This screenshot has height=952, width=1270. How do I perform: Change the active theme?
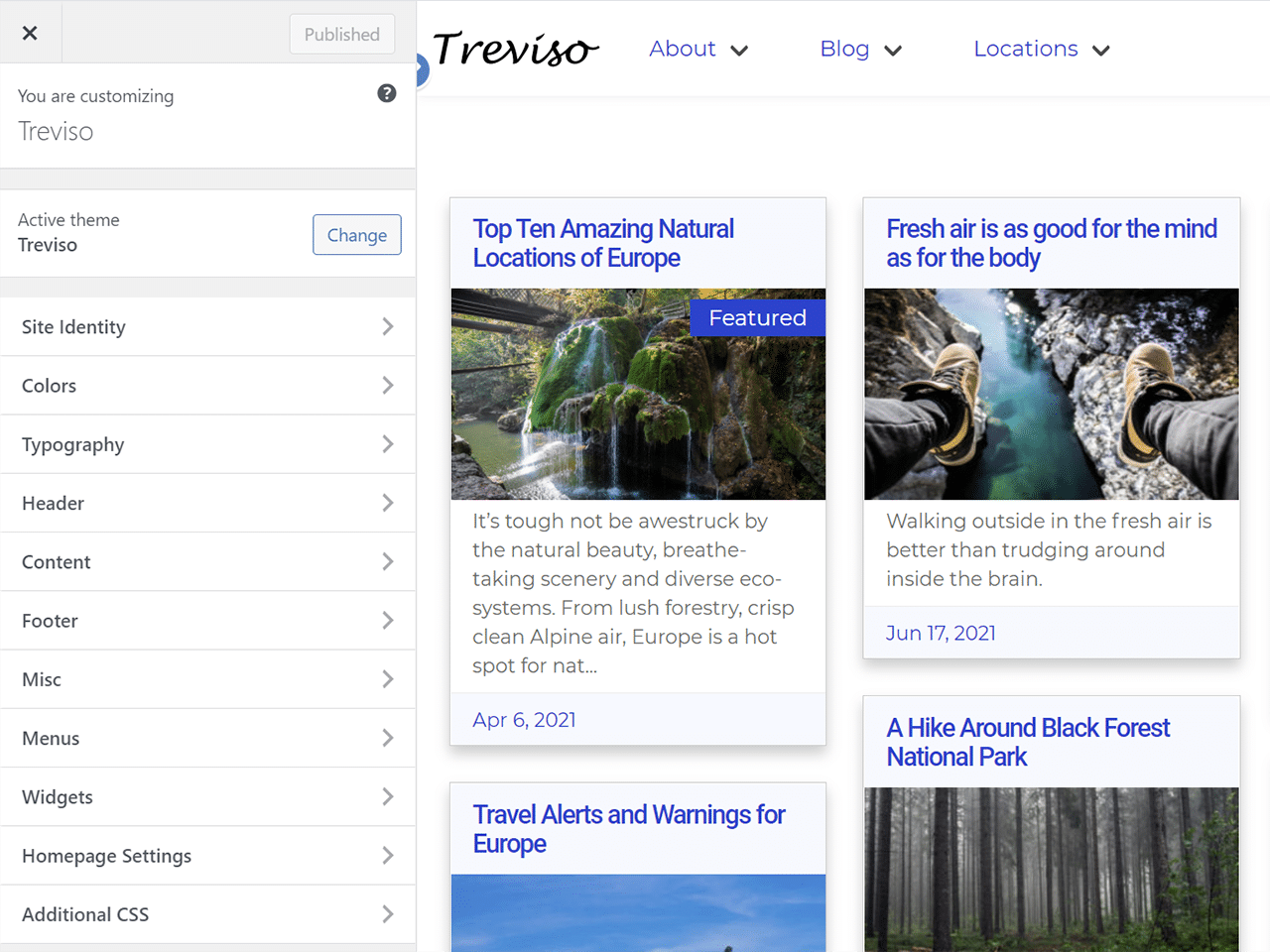[x=357, y=235]
